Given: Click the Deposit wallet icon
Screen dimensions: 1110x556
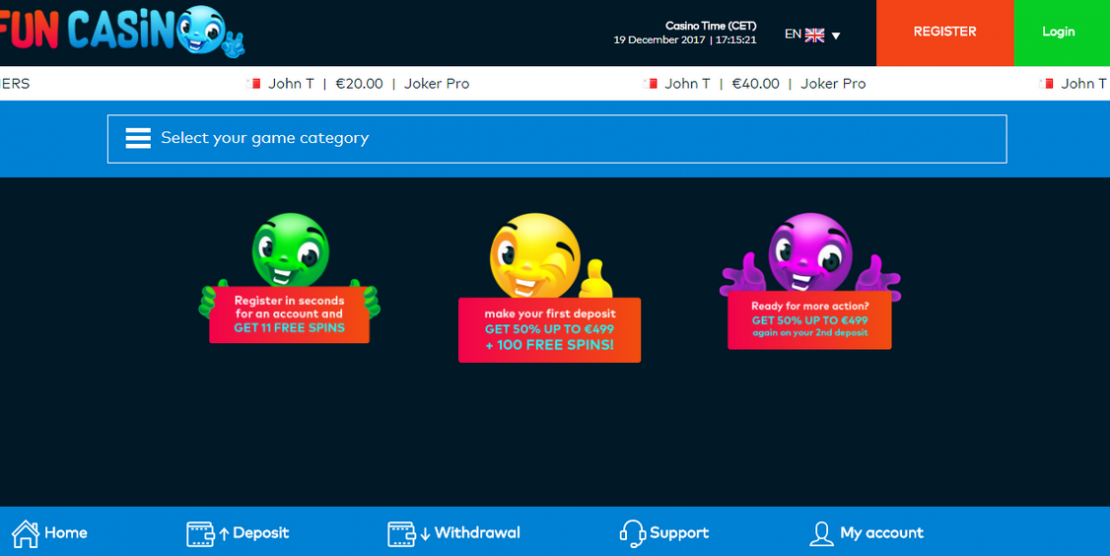Looking at the screenshot, I should tap(200, 534).
